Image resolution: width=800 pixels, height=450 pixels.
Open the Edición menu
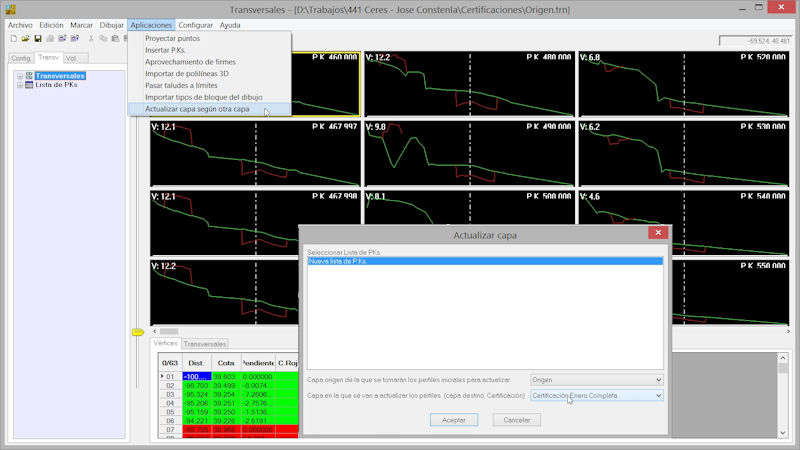point(52,25)
